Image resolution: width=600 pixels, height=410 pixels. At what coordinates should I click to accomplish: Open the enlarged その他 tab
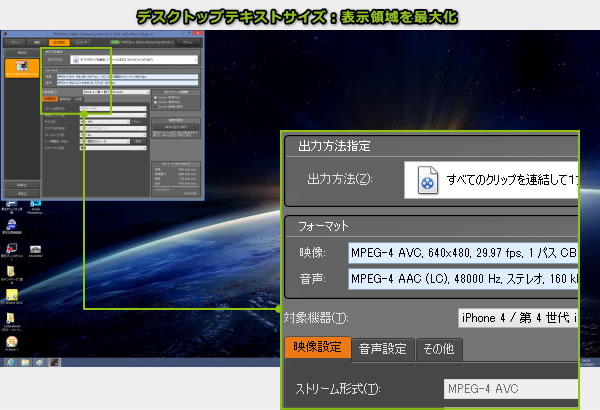pos(439,349)
